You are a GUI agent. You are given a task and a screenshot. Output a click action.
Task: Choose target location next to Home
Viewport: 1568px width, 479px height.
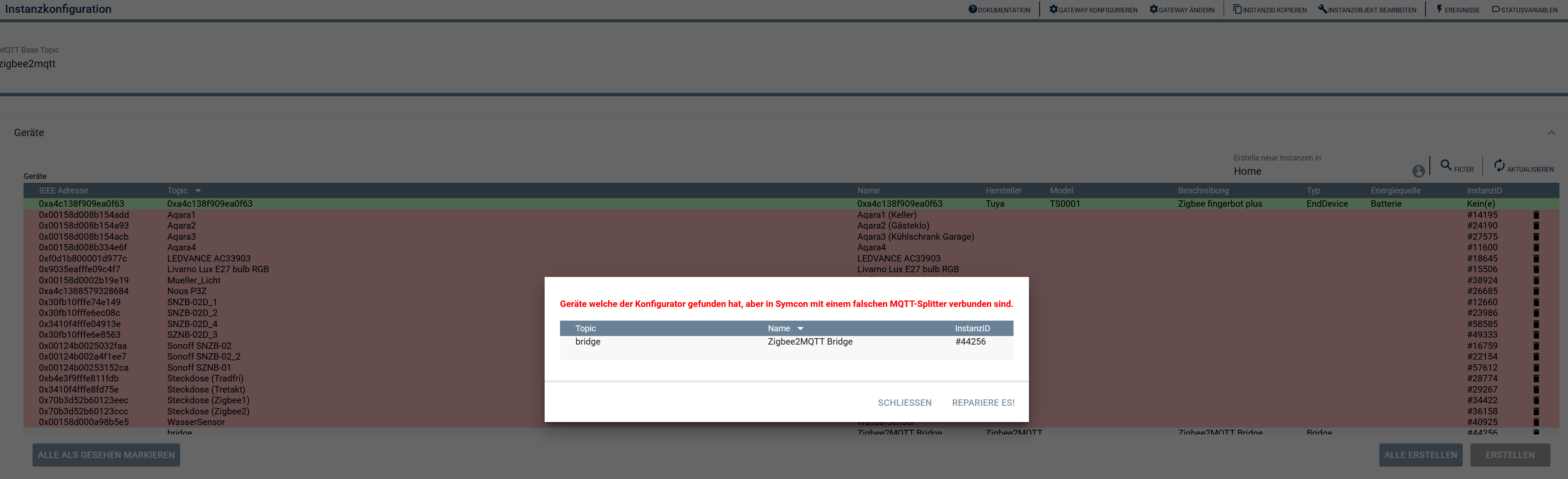click(x=1418, y=171)
